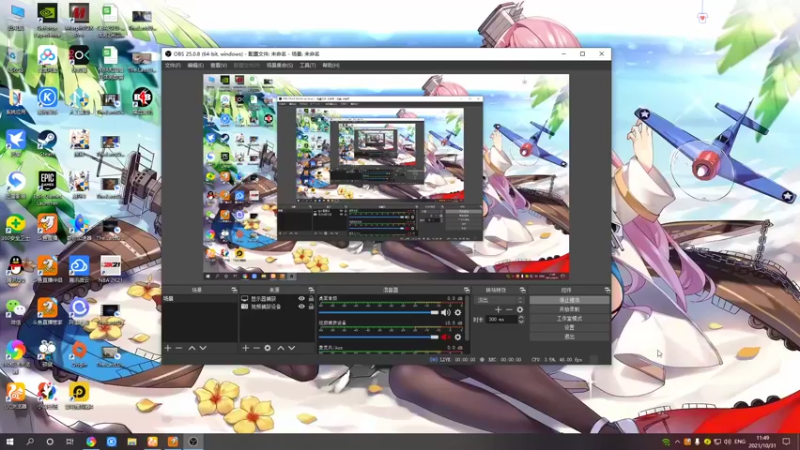Add a scene transition with plus icon

pyautogui.click(x=498, y=310)
